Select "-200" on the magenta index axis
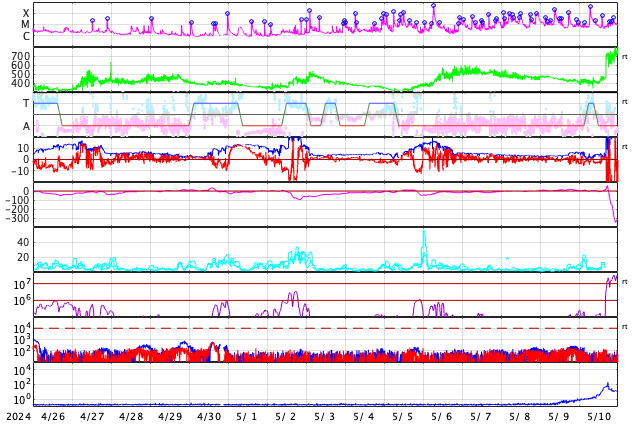 point(18,210)
